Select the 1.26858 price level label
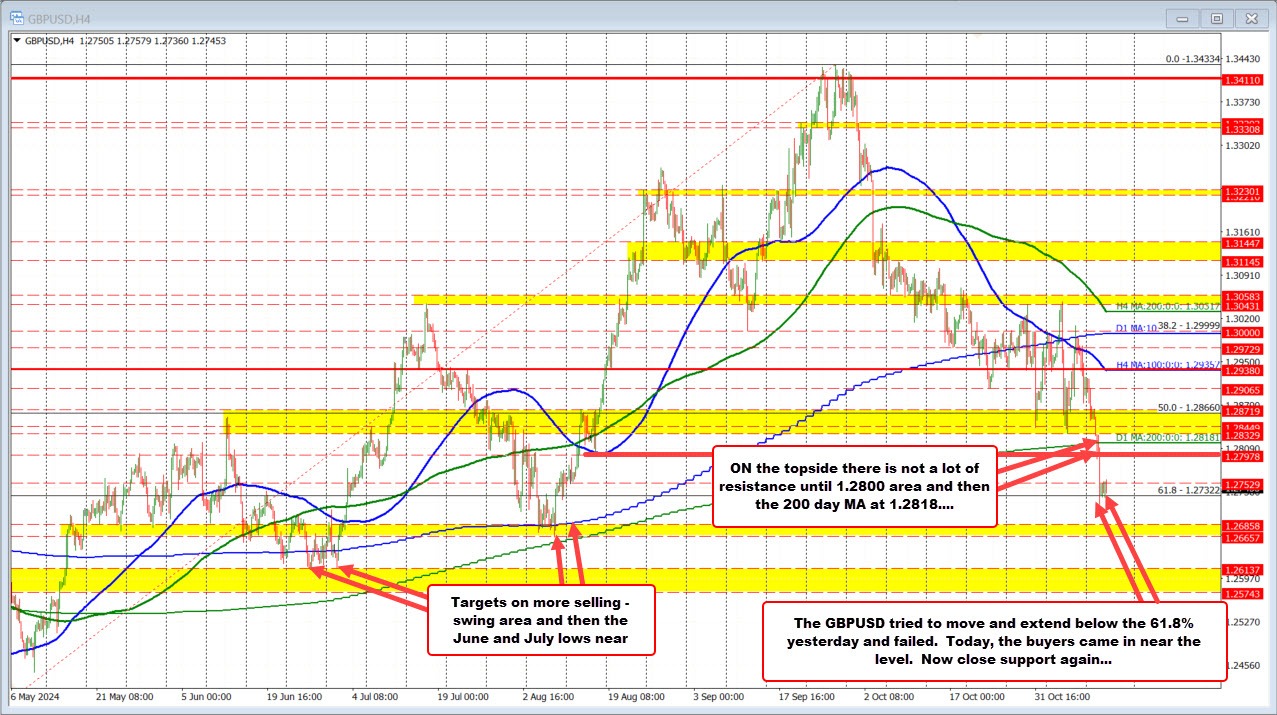 coord(1243,525)
